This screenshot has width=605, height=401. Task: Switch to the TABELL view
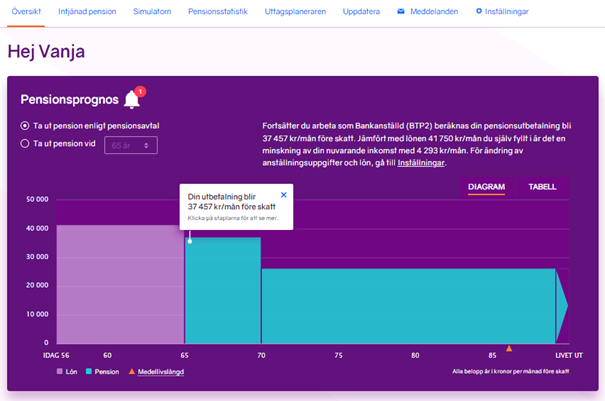542,186
